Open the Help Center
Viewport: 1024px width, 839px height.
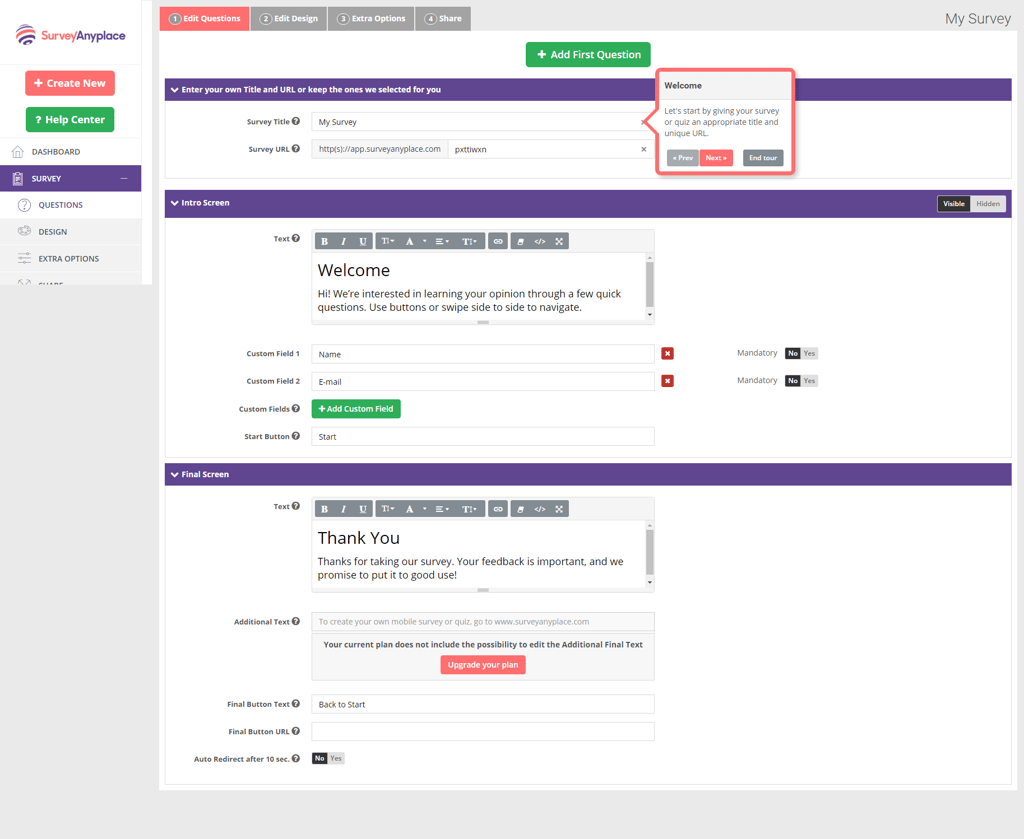[x=70, y=119]
